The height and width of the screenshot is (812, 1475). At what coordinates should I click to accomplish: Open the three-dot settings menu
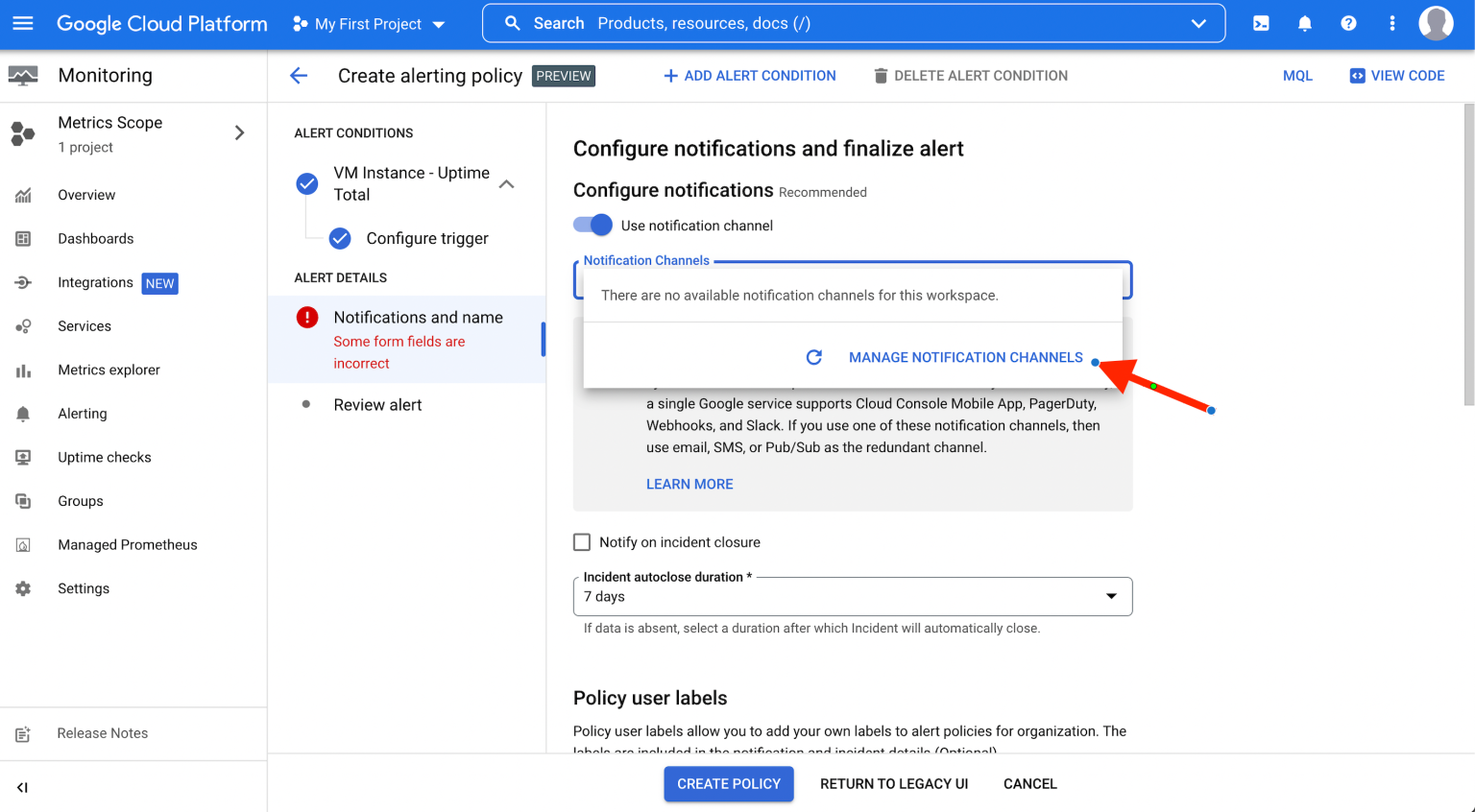pyautogui.click(x=1392, y=23)
